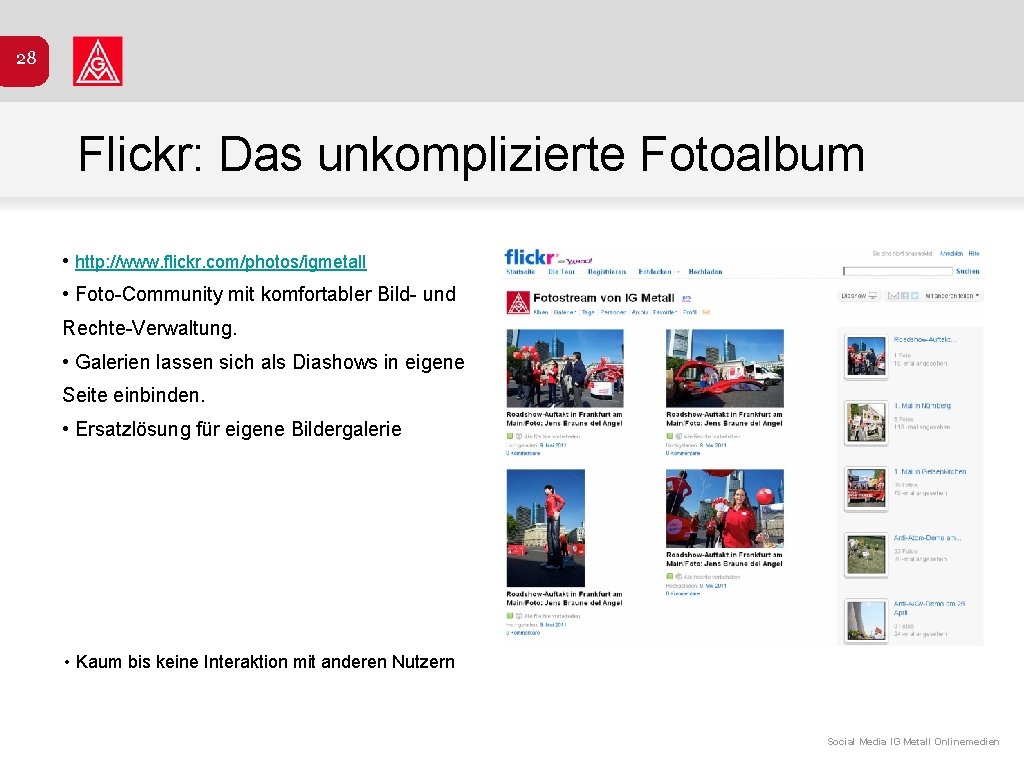
Task: Click the Anmelden link
Action: (x=951, y=253)
